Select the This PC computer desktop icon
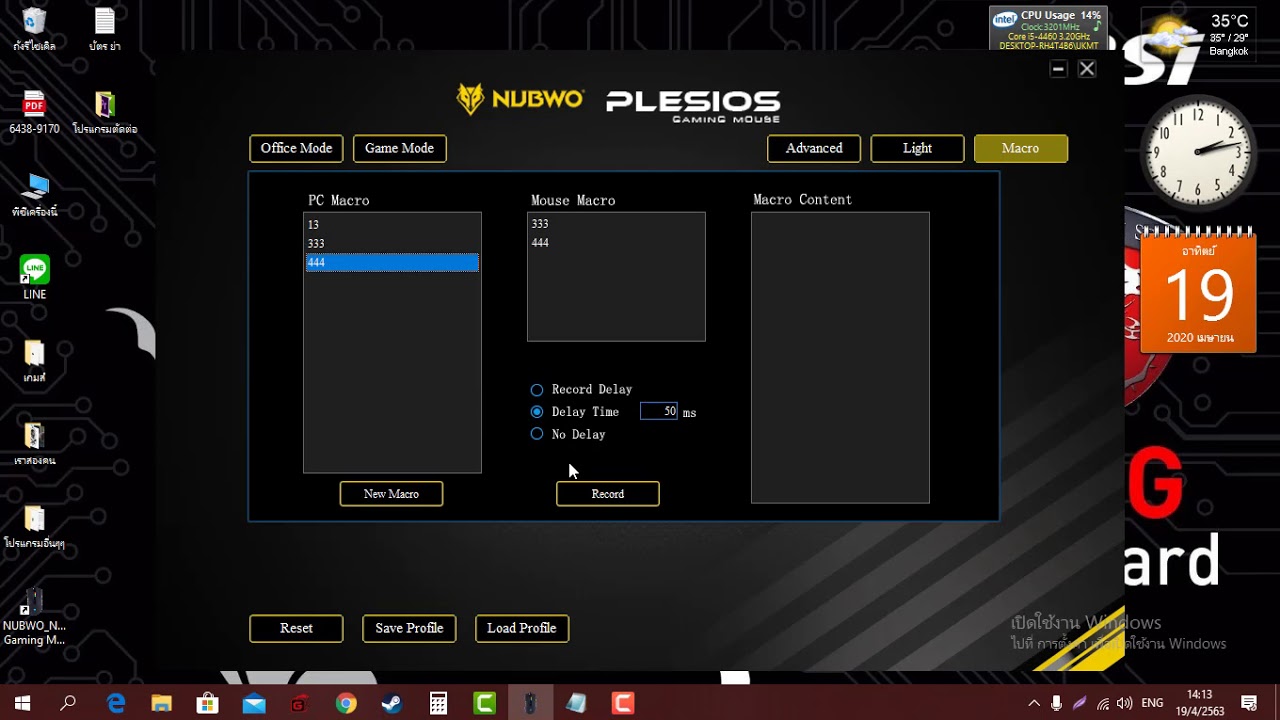This screenshot has height=720, width=1280. (x=34, y=195)
